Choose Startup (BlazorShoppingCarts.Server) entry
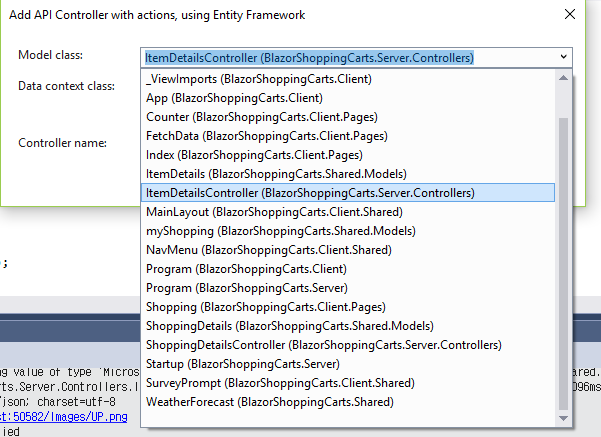601x437 pixels. point(348,364)
